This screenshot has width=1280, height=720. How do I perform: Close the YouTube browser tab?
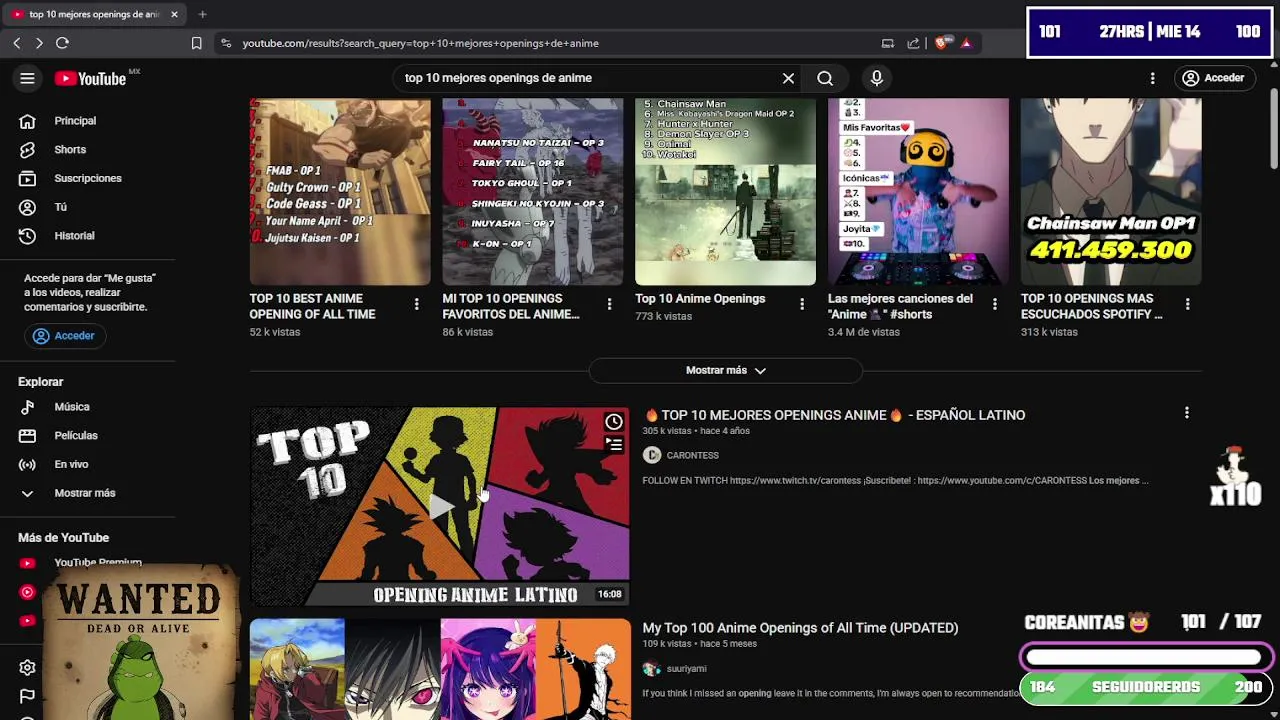[174, 14]
